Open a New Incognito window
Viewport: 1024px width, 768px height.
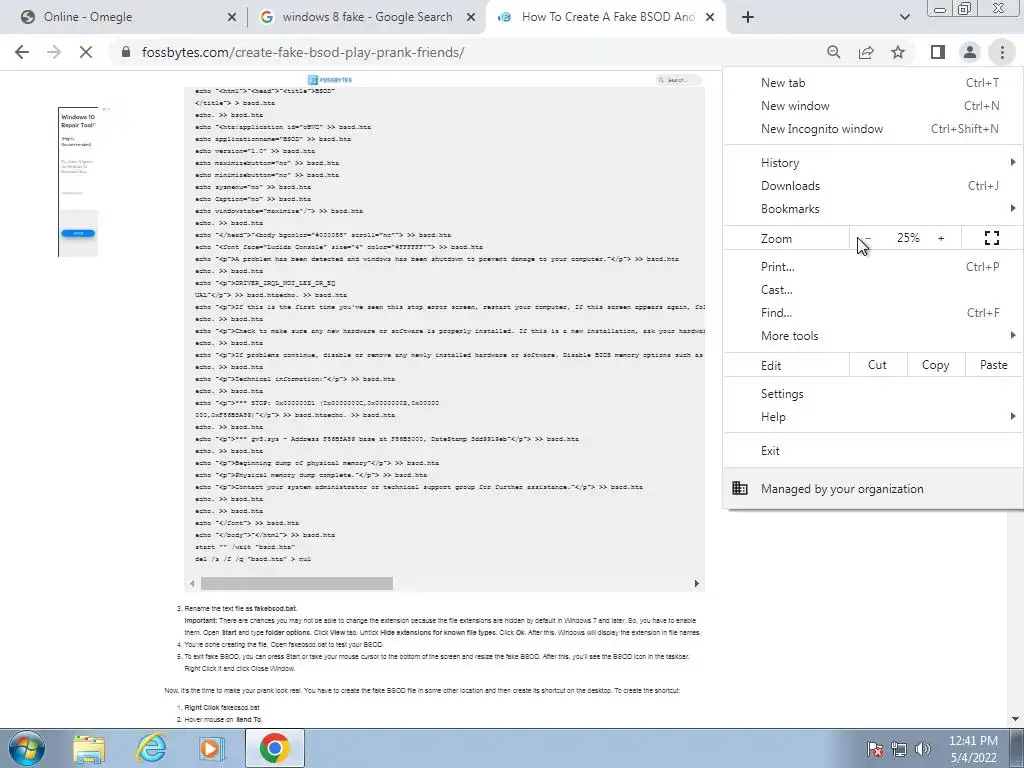[x=873, y=129]
